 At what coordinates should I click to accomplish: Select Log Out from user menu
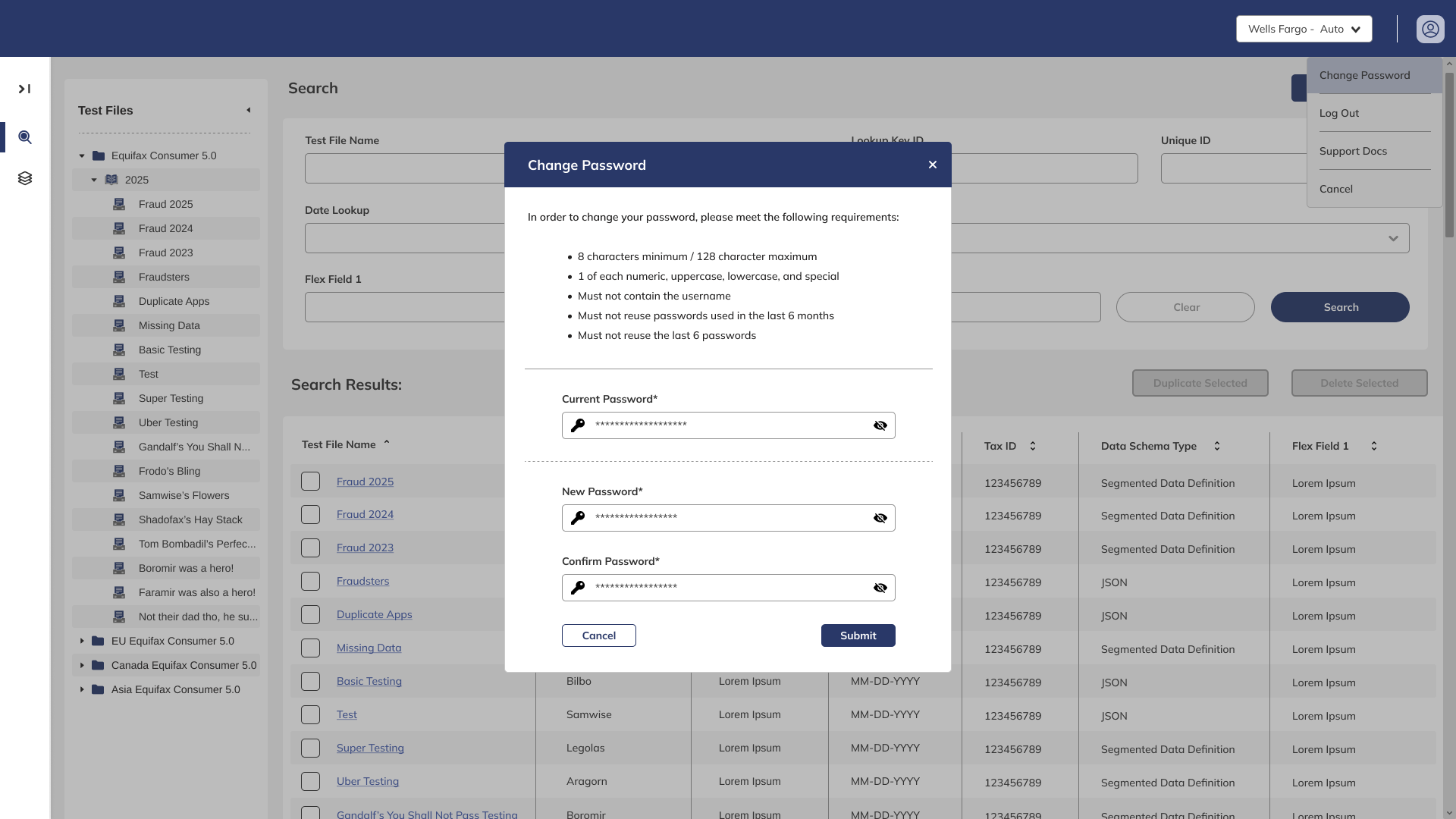point(1338,113)
